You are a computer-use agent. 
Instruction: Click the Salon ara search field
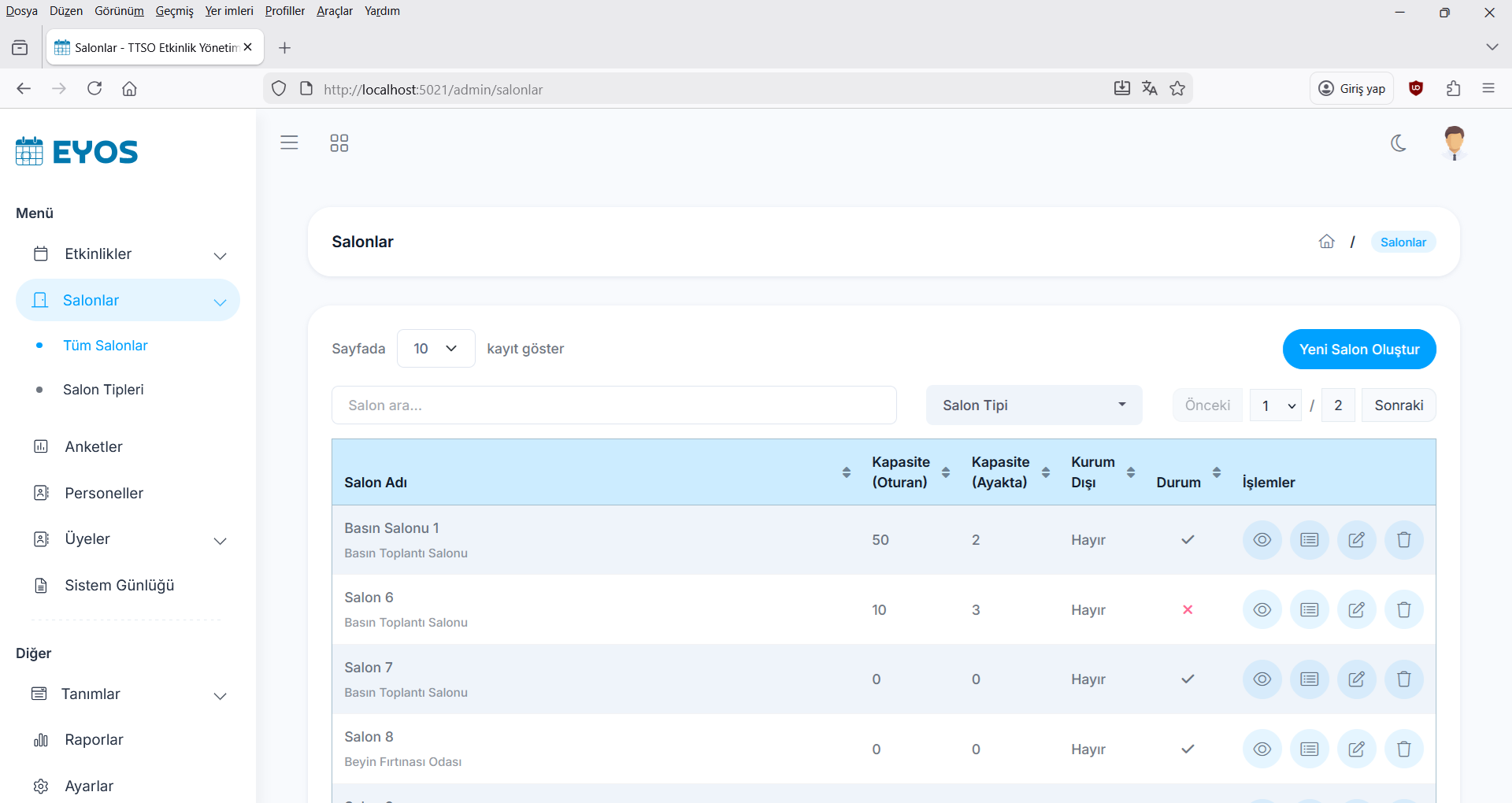coord(613,405)
